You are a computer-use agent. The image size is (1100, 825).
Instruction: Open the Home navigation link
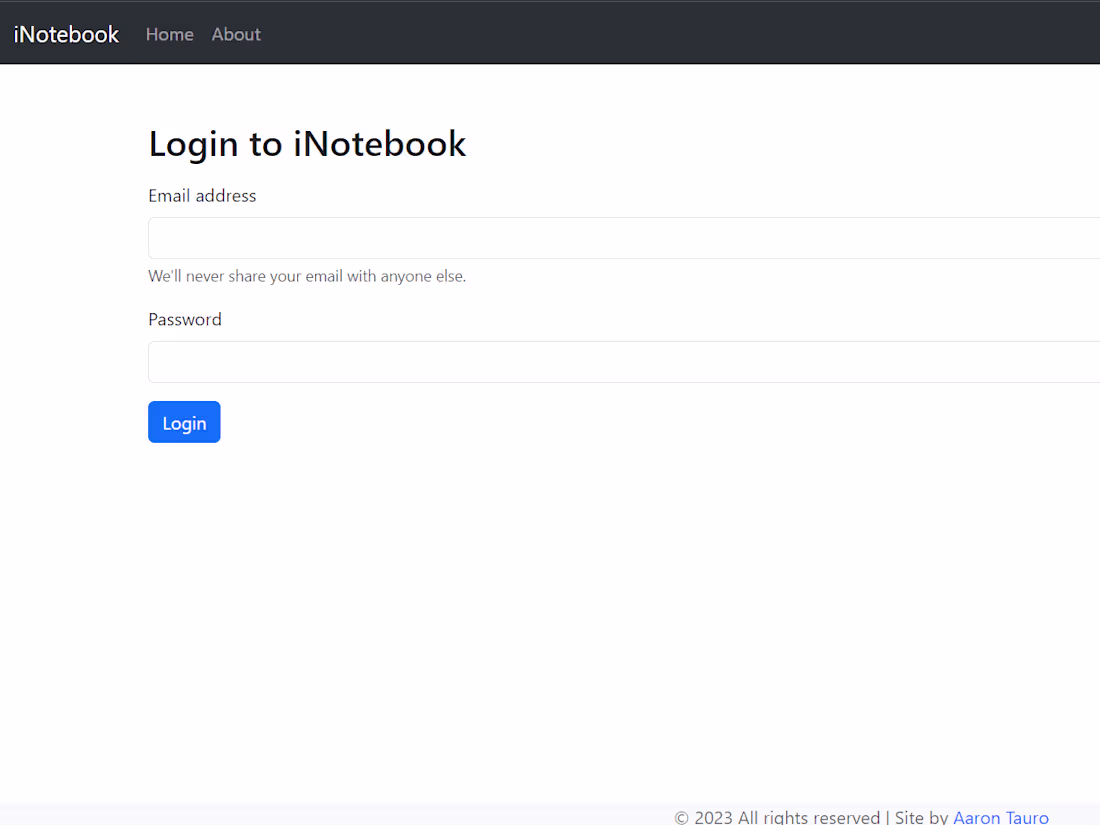pos(169,33)
